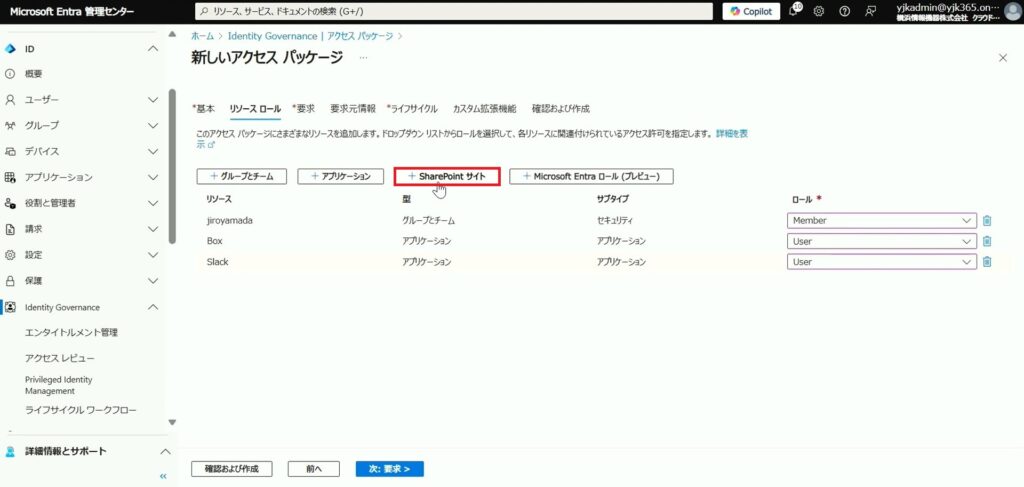Focus the resource search box
Image resolution: width=1024 pixels, height=487 pixels.
(x=454, y=11)
